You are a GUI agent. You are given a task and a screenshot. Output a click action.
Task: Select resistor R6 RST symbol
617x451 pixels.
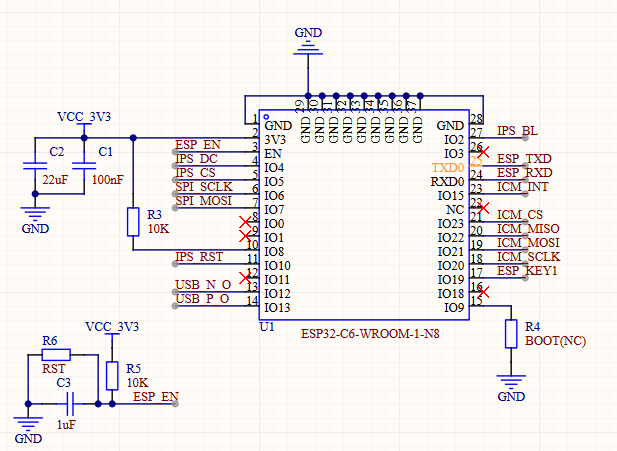tap(56, 355)
